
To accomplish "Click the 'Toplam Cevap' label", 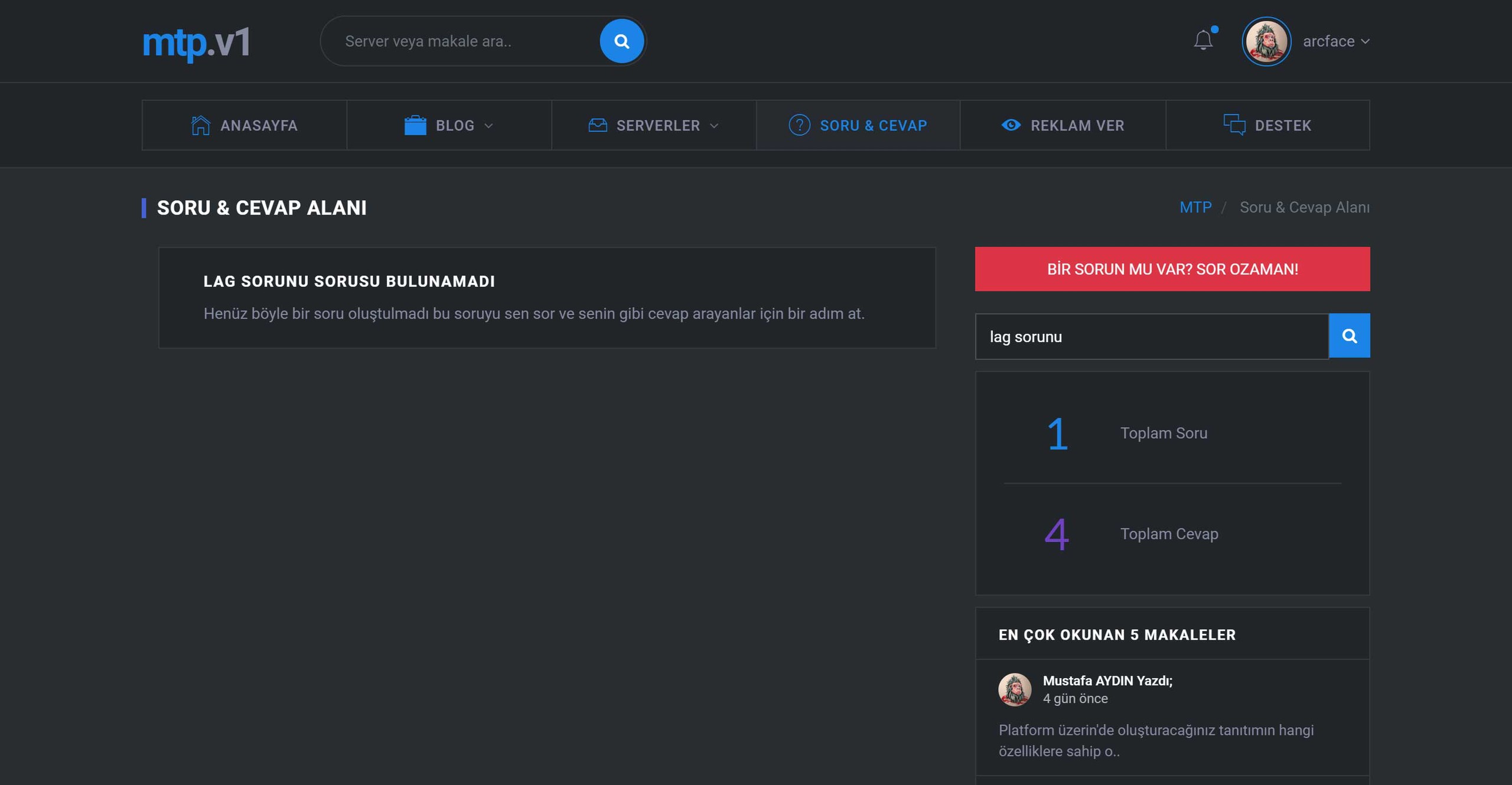I will pos(1169,534).
